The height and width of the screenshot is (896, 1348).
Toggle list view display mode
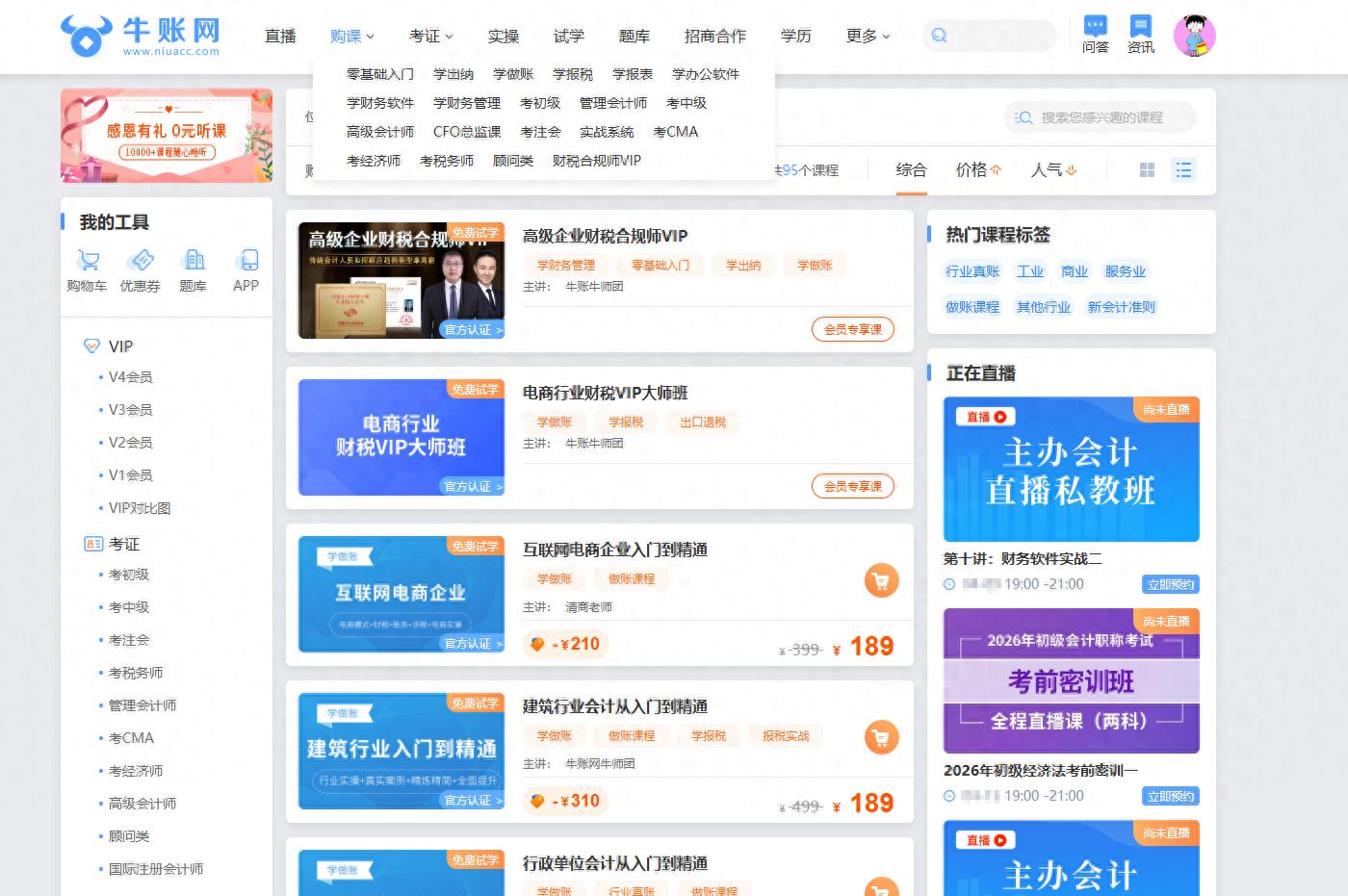pos(1183,169)
